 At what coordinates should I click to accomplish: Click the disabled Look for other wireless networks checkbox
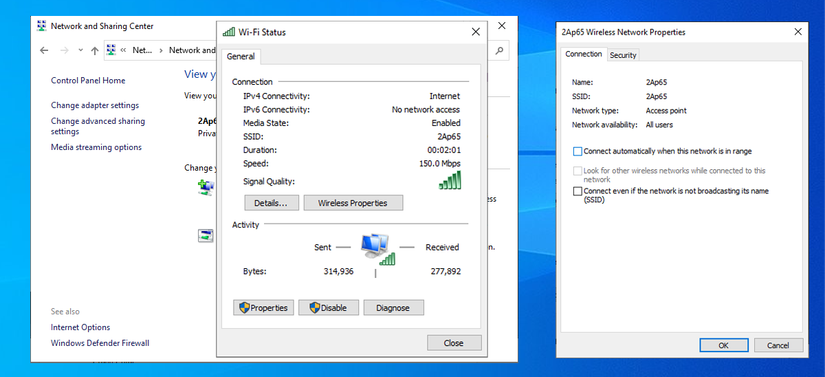577,171
